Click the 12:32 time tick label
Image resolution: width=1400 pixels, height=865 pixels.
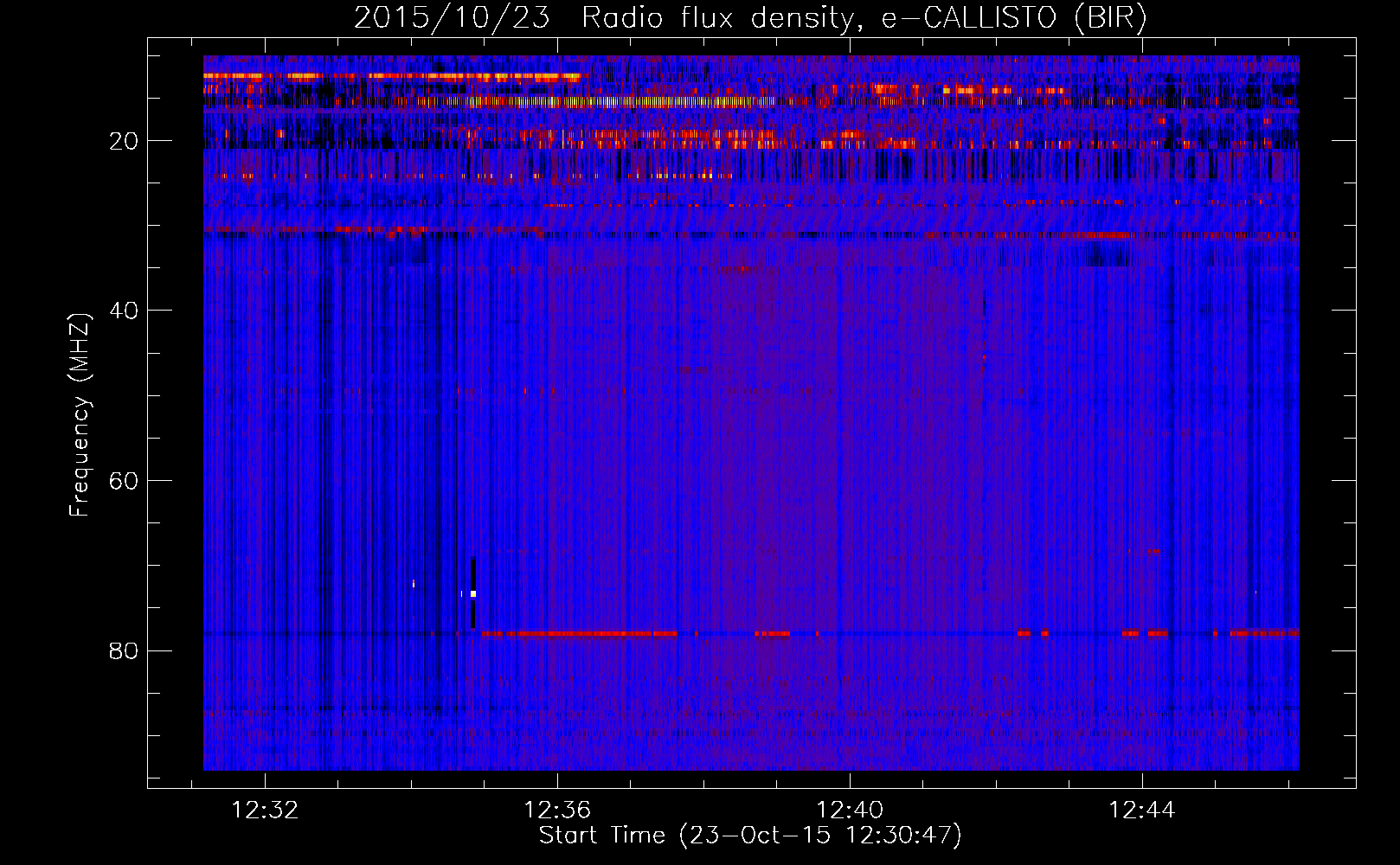265,810
